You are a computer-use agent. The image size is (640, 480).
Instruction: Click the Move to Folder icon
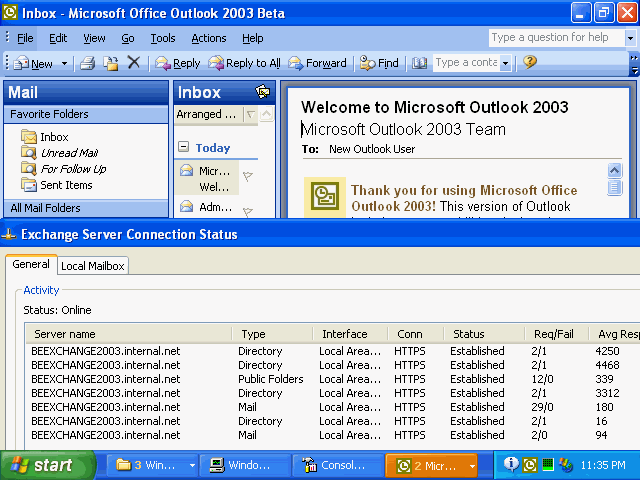tap(111, 63)
